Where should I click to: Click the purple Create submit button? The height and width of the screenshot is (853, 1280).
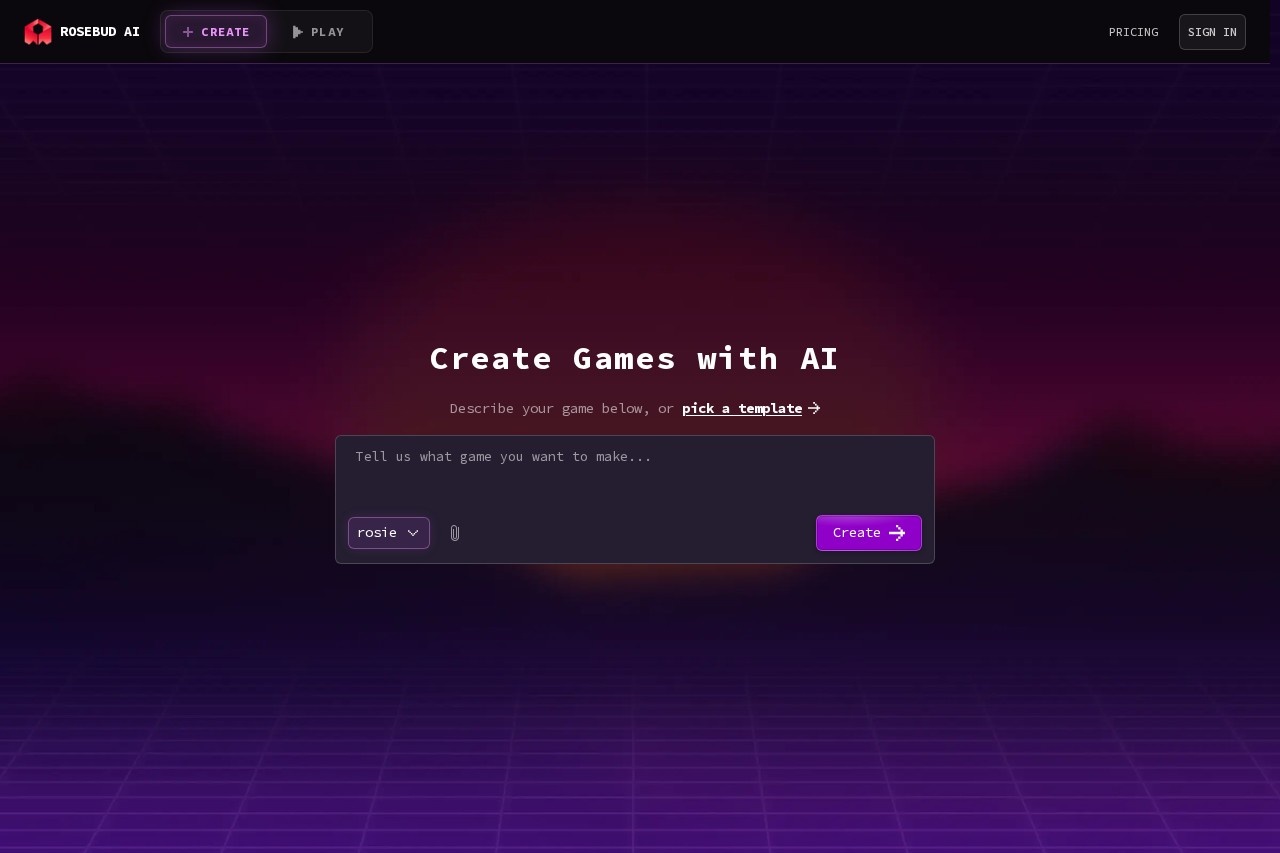click(869, 533)
